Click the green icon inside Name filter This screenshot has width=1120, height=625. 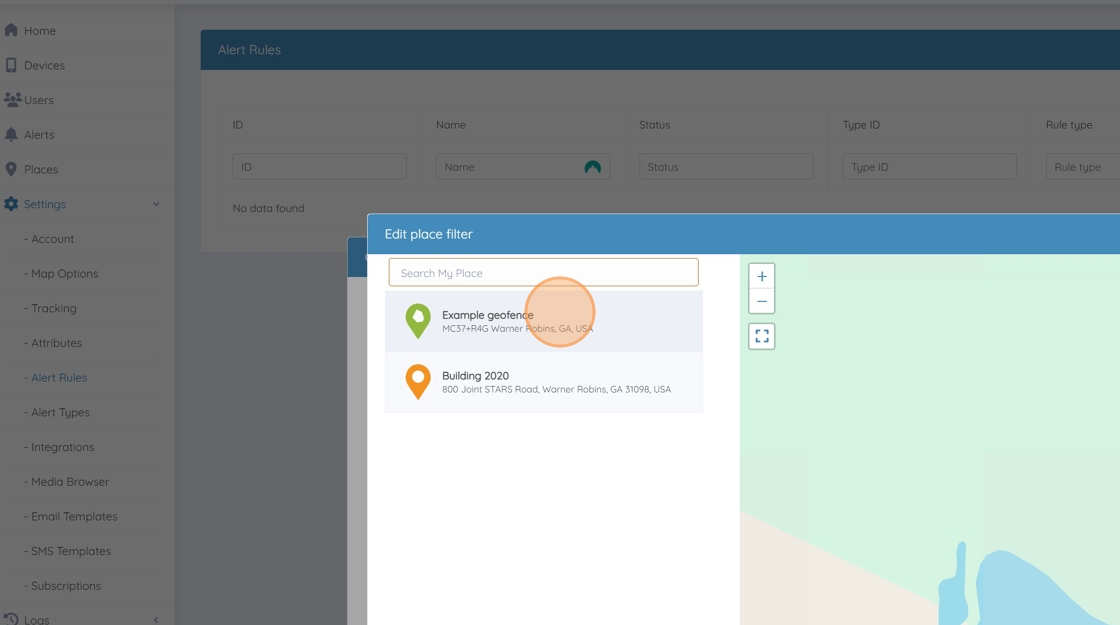pos(592,167)
